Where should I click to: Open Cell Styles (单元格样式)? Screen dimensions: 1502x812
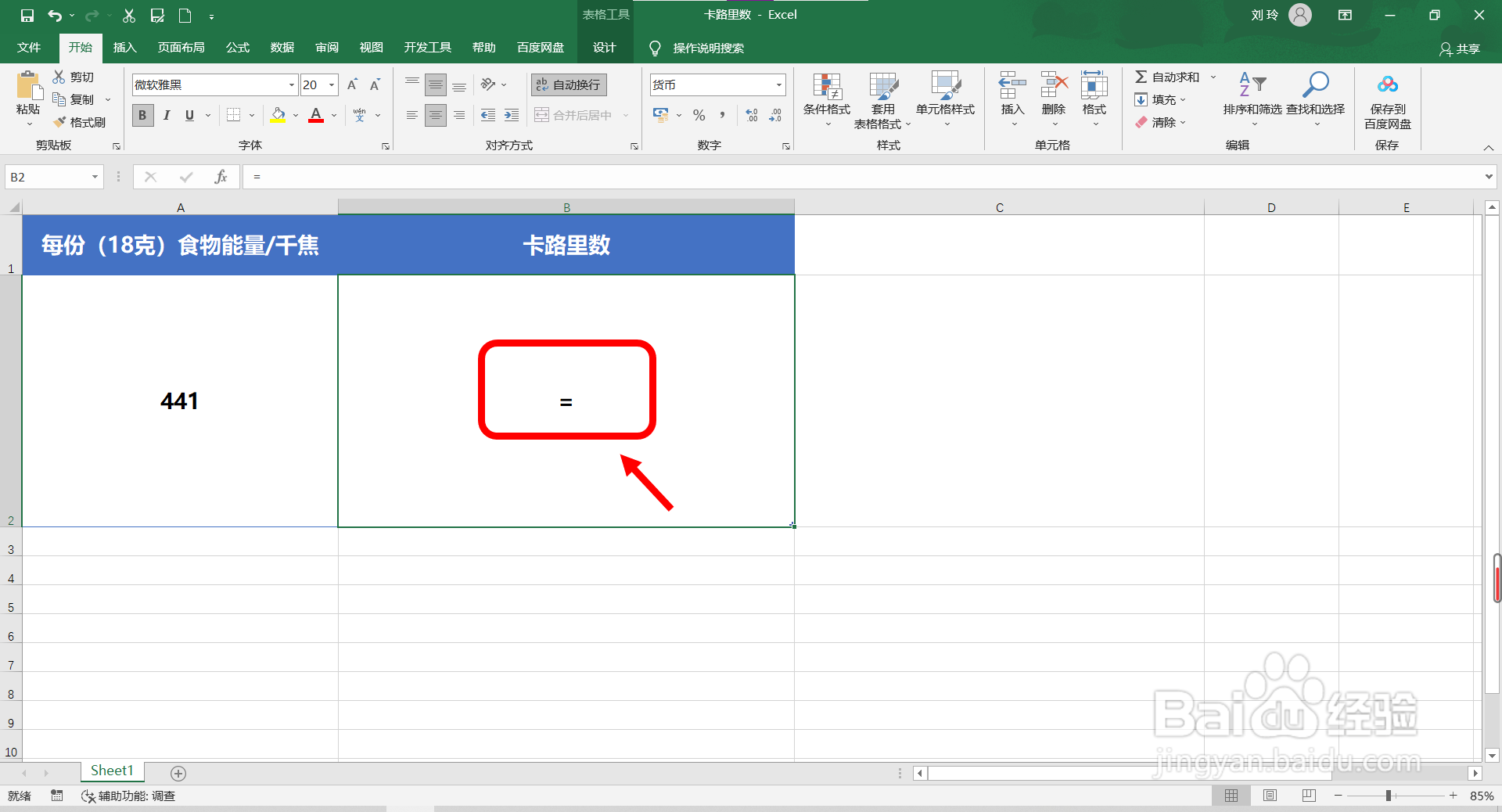[x=945, y=100]
